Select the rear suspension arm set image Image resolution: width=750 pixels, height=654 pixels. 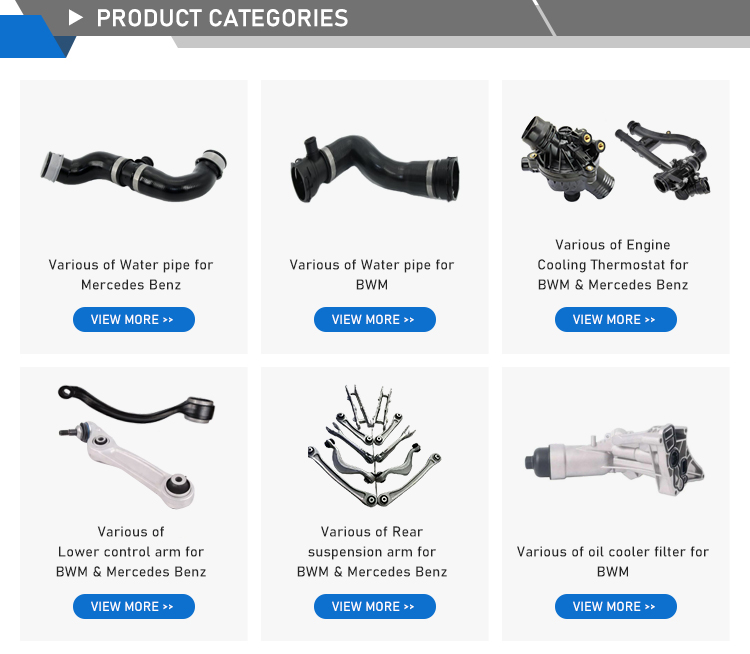[375, 446]
